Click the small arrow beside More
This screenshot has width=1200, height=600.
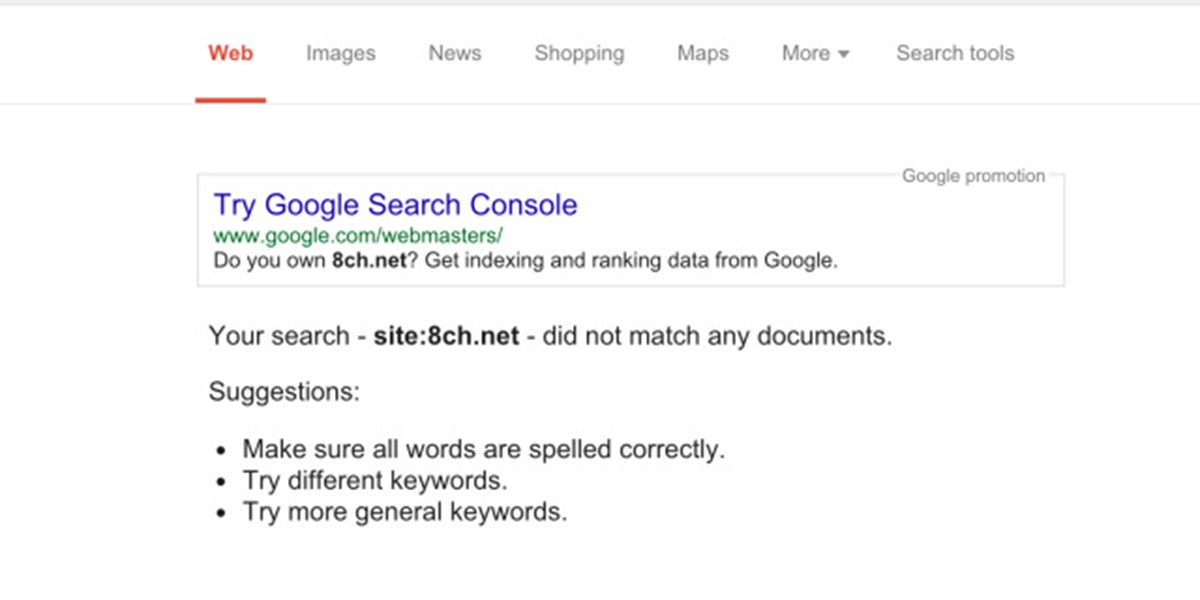(843, 55)
